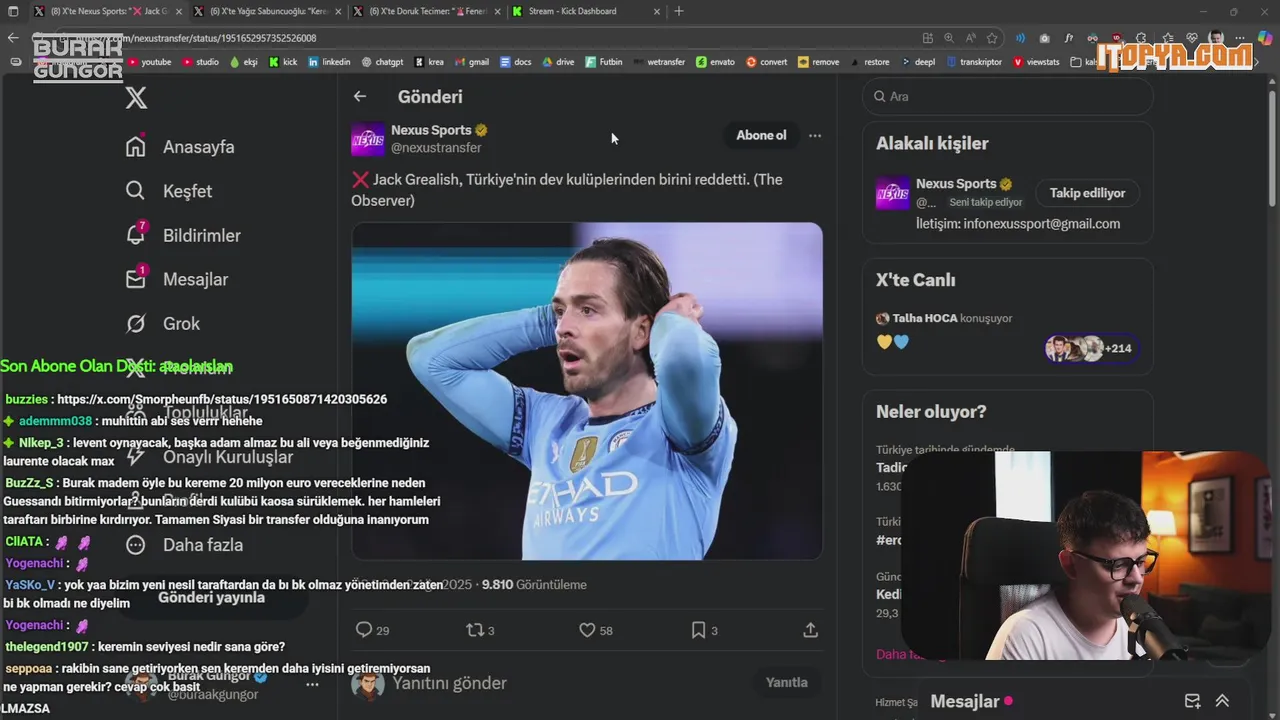1280x720 pixels.
Task: Click the X logo in the sidebar
Action: pyautogui.click(x=136, y=97)
